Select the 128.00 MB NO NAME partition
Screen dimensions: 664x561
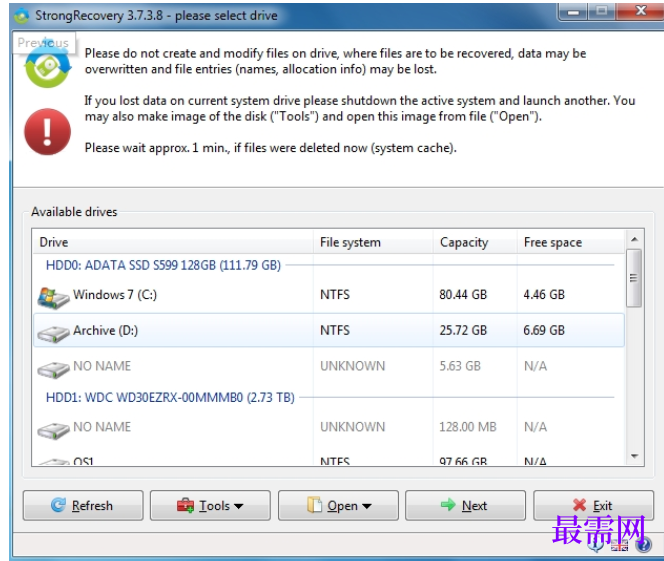click(329, 427)
